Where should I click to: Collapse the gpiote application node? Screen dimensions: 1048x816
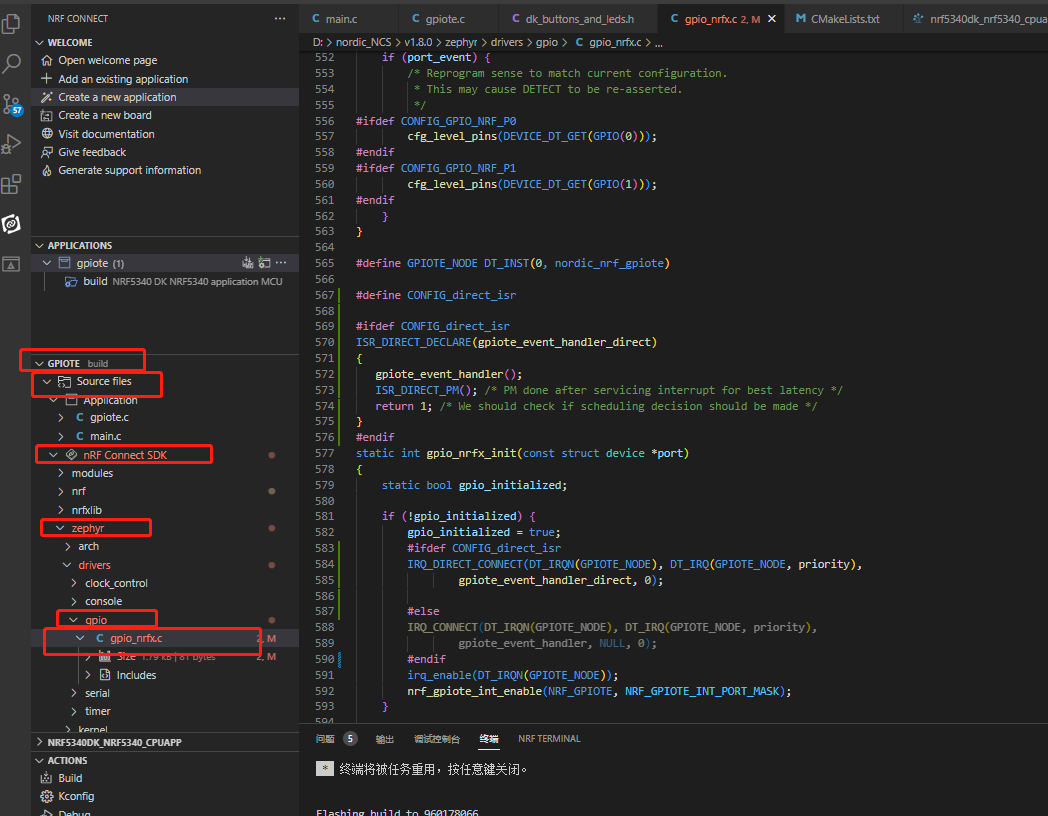47,263
